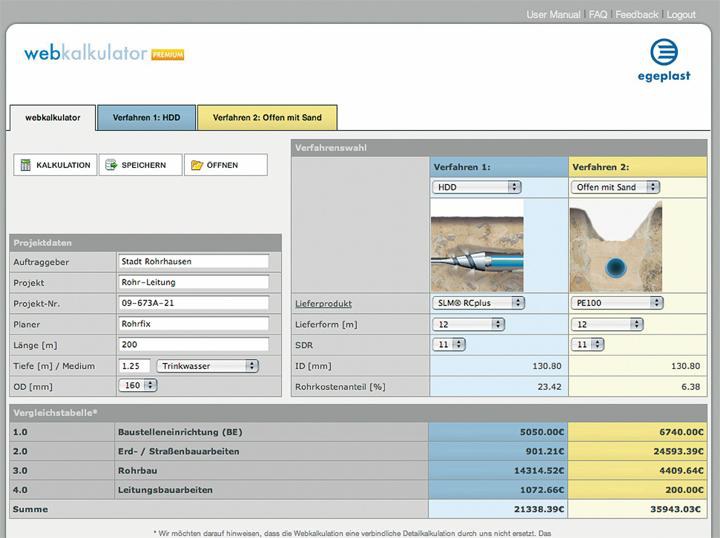
Task: Click the open trench sand image
Action: click(x=615, y=246)
